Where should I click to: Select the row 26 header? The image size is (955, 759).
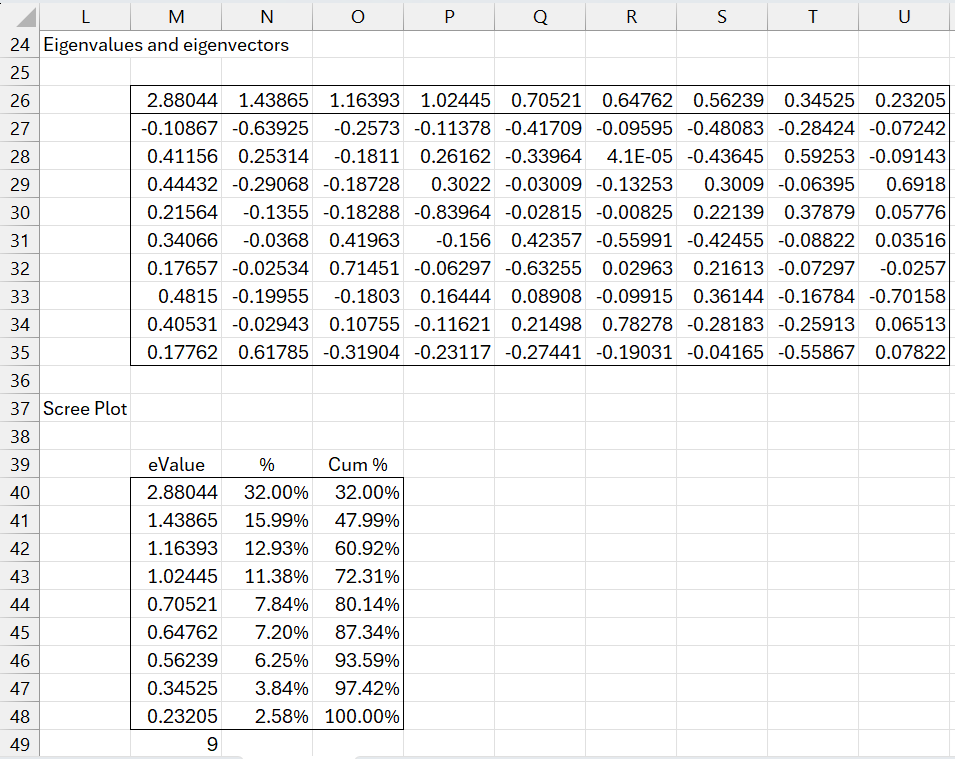tap(20, 100)
